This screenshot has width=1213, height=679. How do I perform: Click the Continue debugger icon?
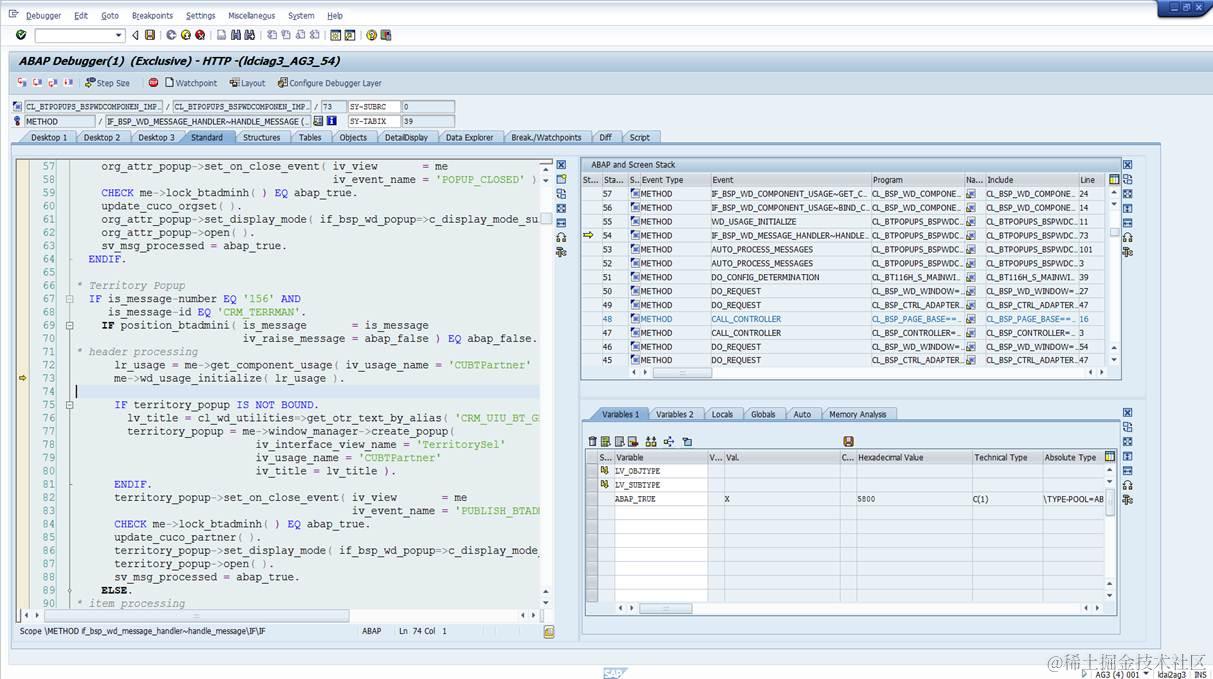(67, 83)
